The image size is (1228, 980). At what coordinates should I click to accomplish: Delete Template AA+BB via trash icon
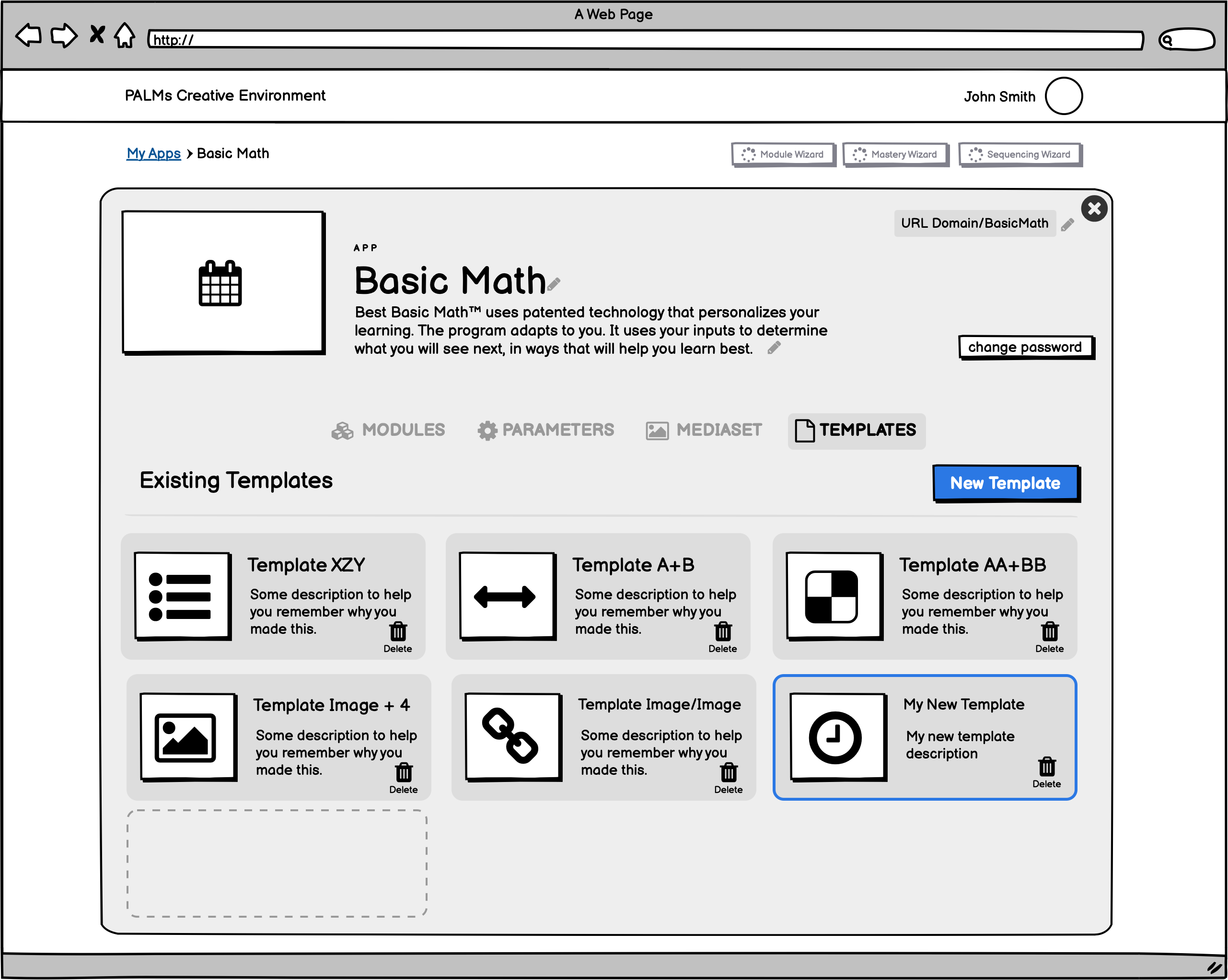[1050, 631]
